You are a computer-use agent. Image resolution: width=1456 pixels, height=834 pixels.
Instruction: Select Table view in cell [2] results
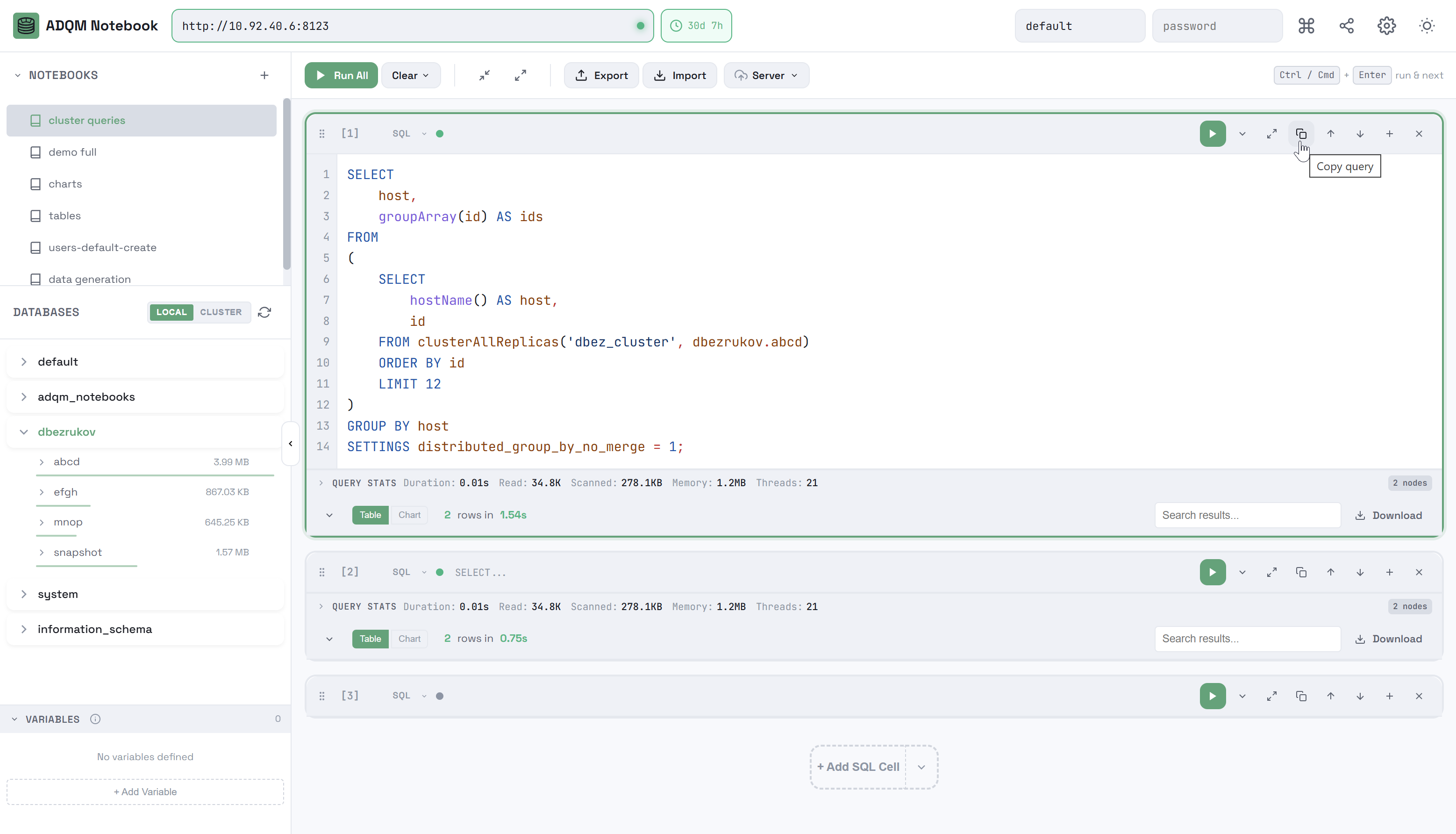tap(370, 638)
